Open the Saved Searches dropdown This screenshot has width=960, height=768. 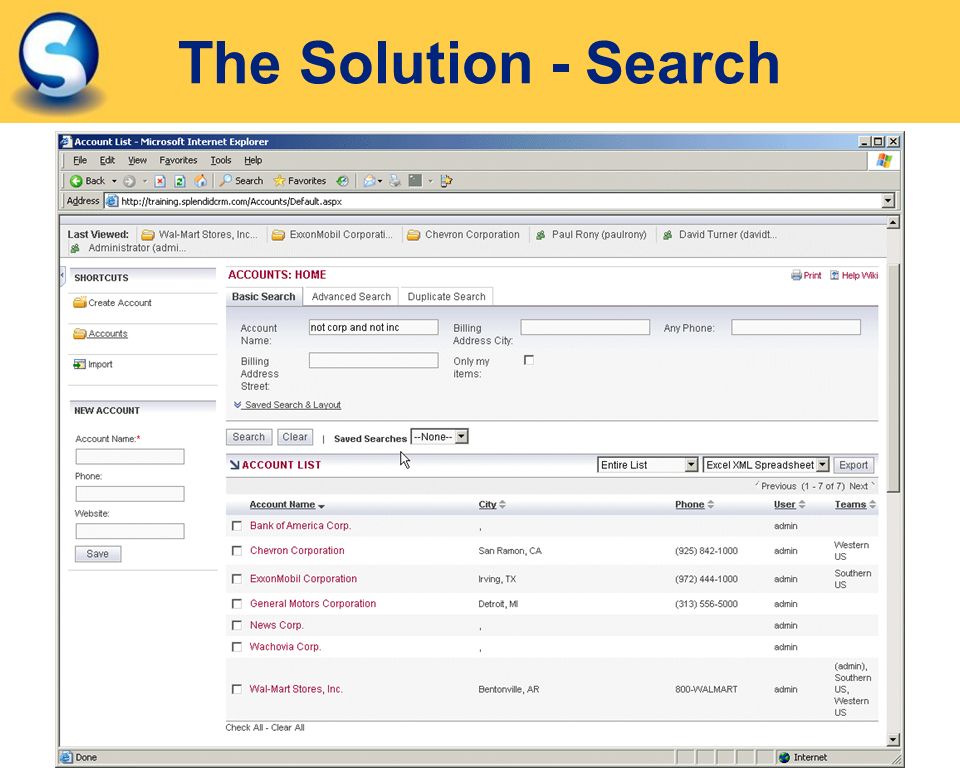[x=439, y=437]
